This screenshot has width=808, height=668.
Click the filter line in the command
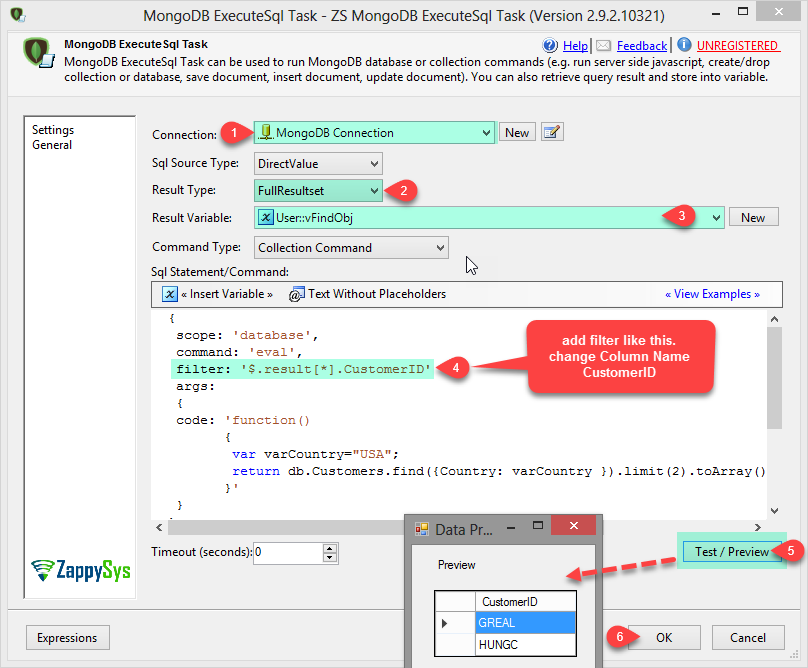(302, 369)
